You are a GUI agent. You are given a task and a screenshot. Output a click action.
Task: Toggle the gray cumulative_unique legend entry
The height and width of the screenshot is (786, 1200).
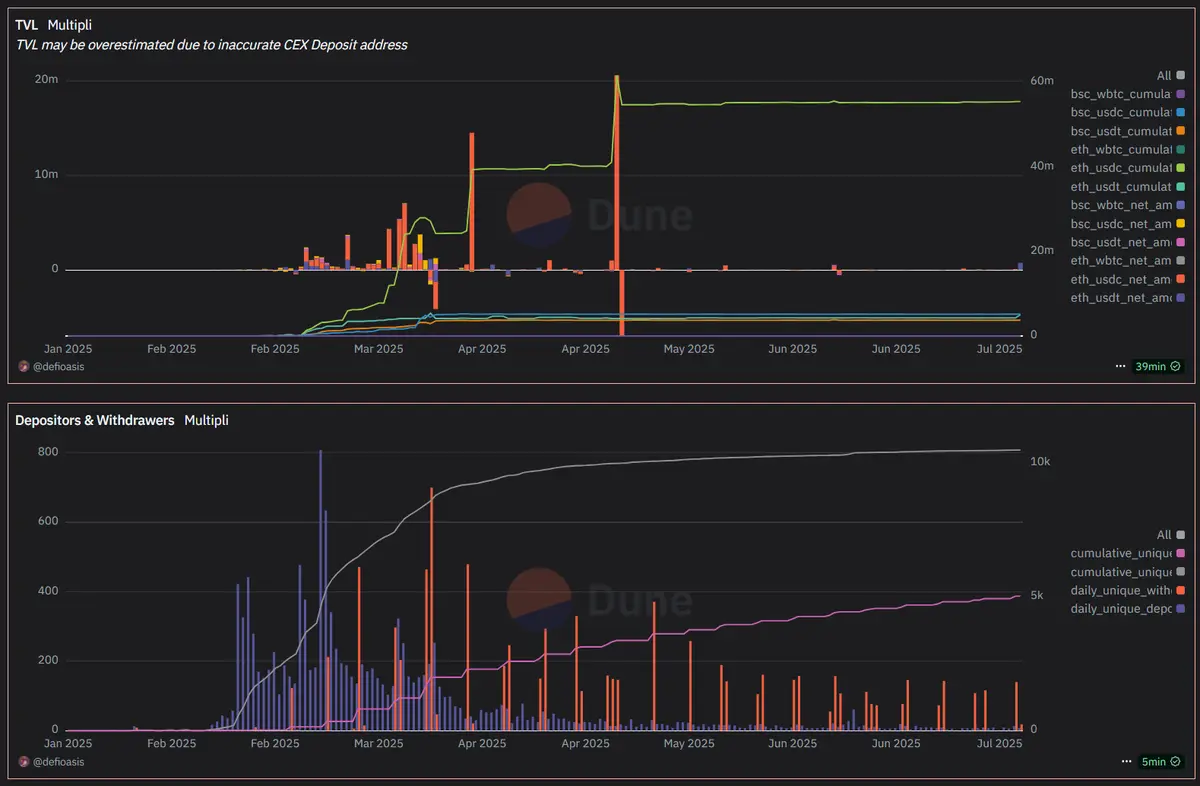pyautogui.click(x=1127, y=572)
